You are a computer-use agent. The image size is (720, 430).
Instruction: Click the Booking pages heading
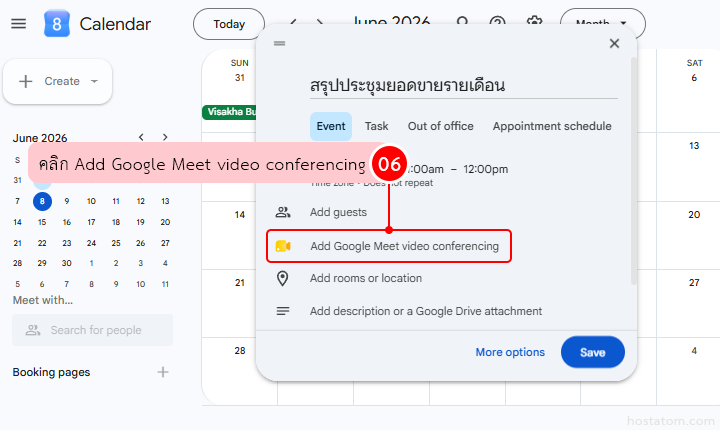coord(51,372)
